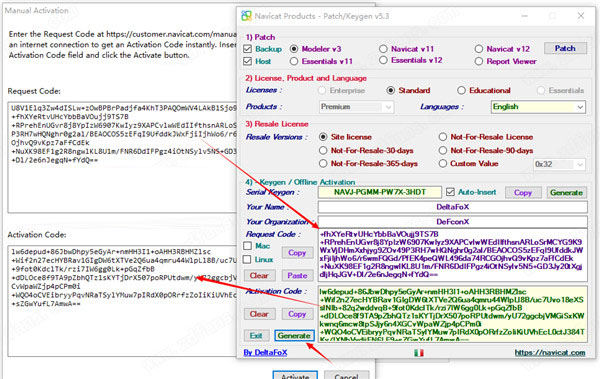Click Request Code box in Manual Activation window
The height and width of the screenshot is (379, 600).
[122, 157]
